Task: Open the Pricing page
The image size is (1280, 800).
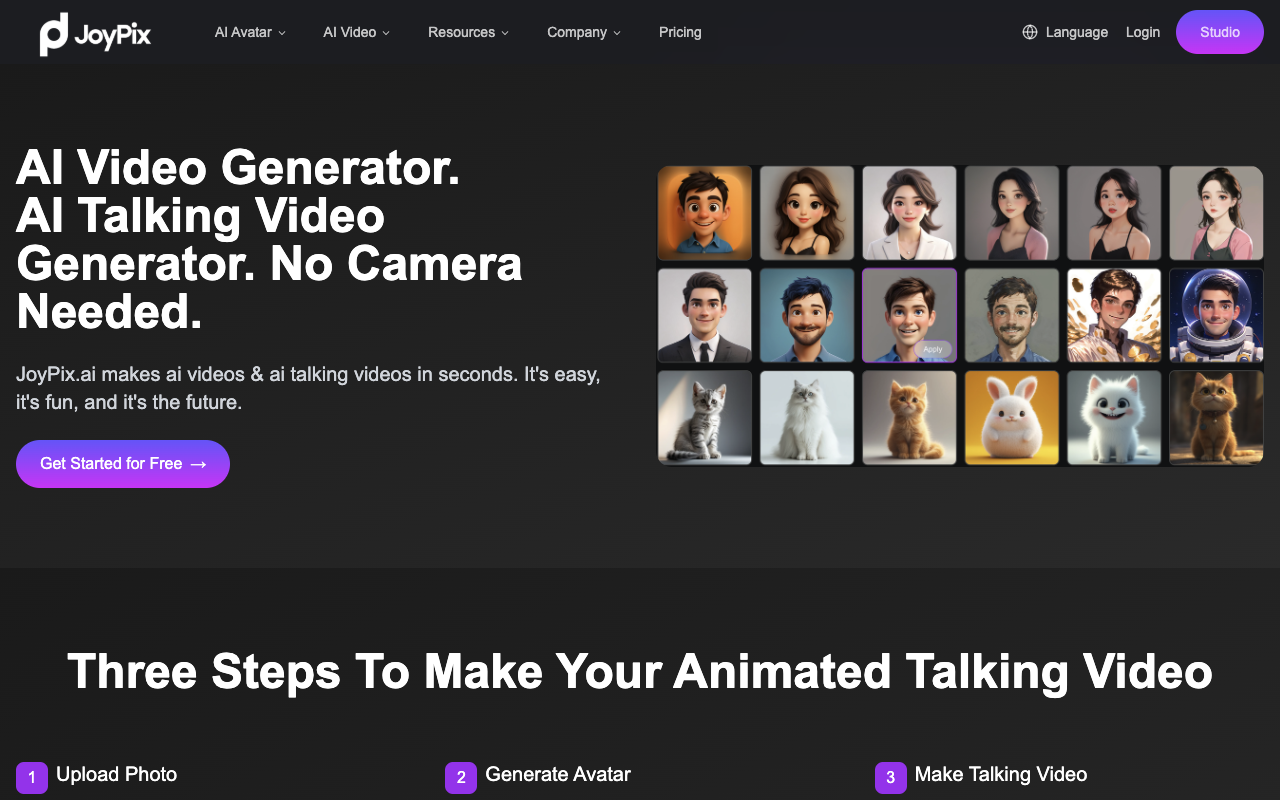Action: click(x=680, y=32)
